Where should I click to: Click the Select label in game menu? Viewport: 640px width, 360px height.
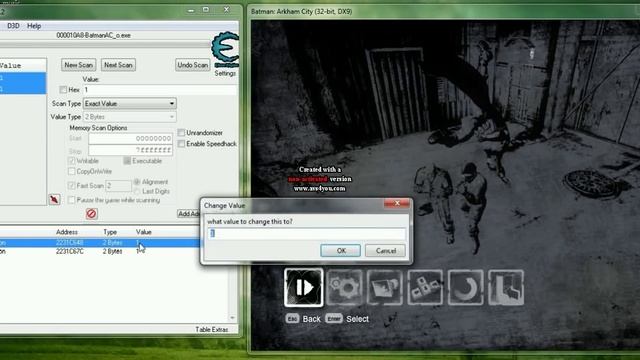(358, 319)
